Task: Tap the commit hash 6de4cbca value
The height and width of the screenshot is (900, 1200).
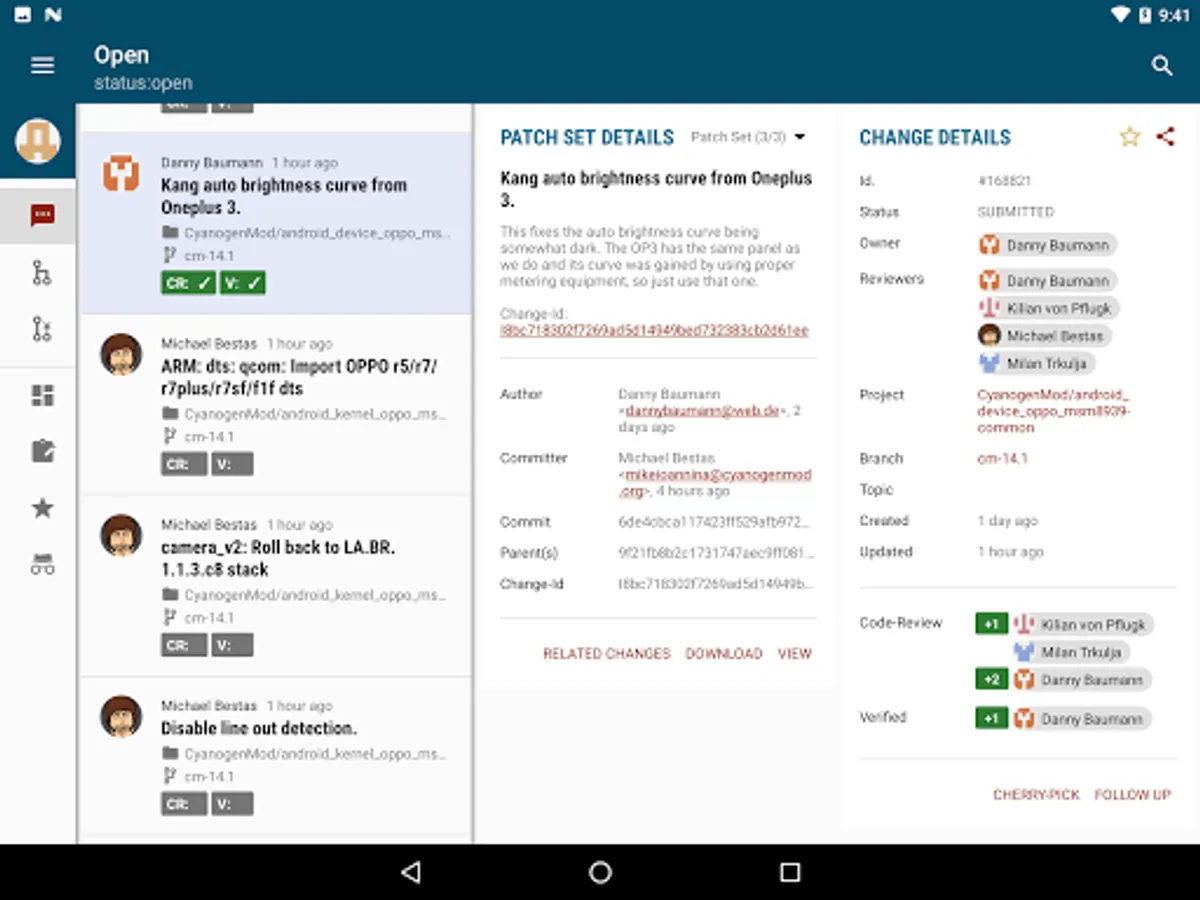Action: pyautogui.click(x=715, y=522)
